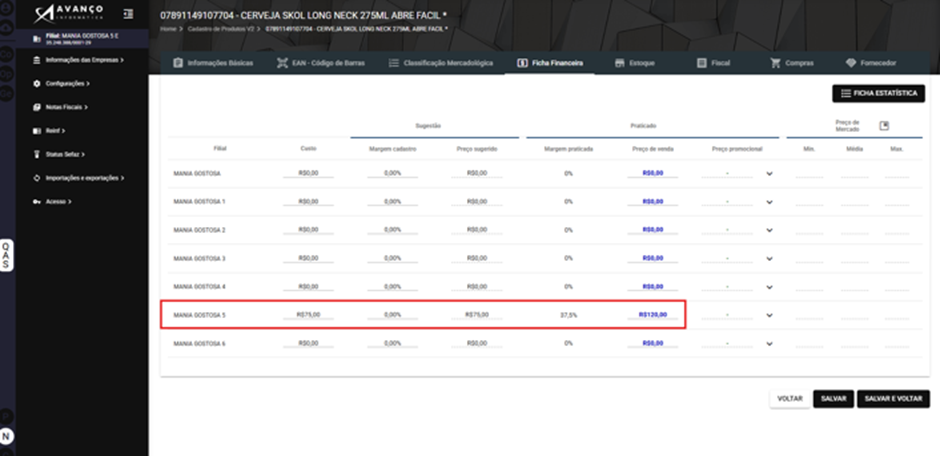Click the QAS environment badge
The height and width of the screenshot is (456, 940).
point(6,255)
